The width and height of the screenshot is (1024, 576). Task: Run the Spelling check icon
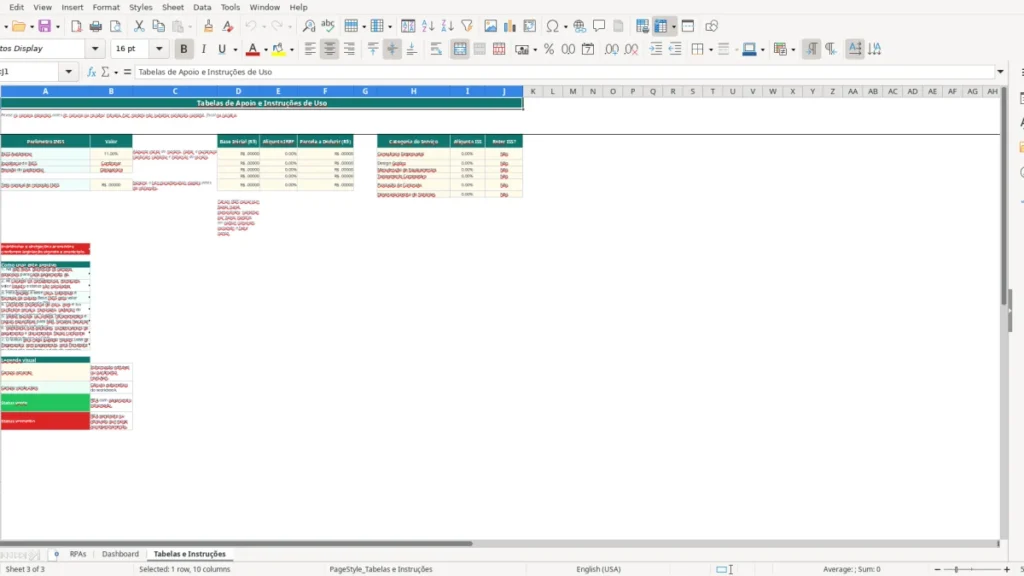pyautogui.click(x=328, y=26)
